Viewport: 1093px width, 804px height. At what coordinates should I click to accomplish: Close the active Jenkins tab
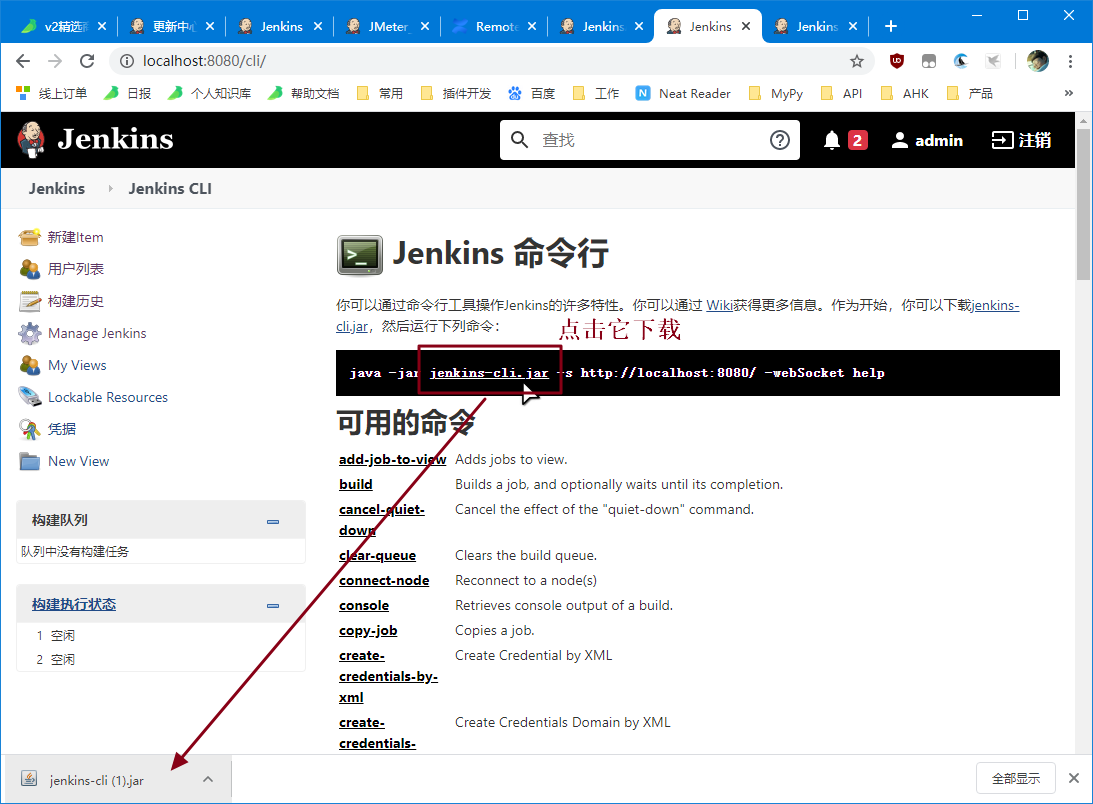[746, 26]
